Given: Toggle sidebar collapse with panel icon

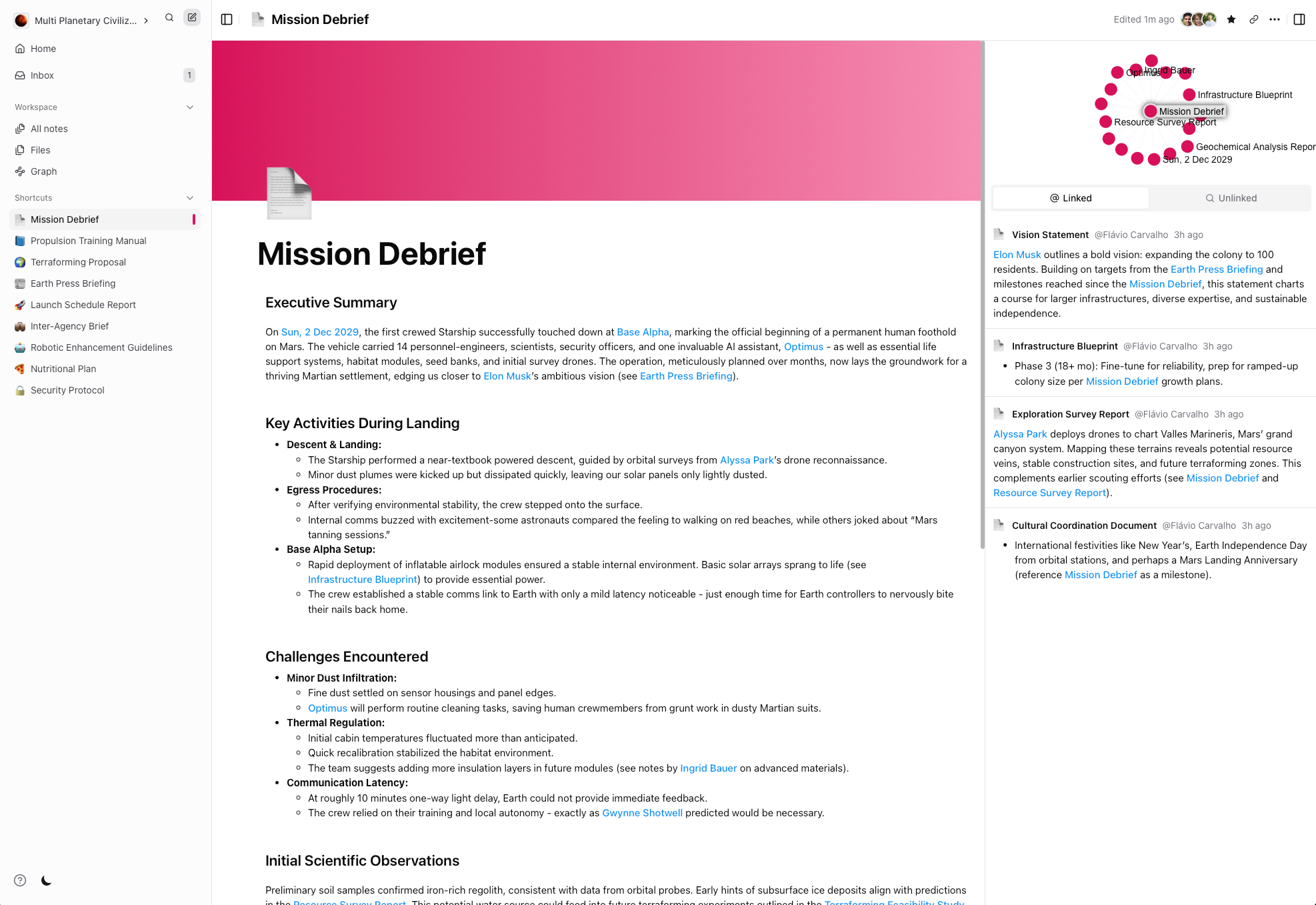Looking at the screenshot, I should pos(228,19).
